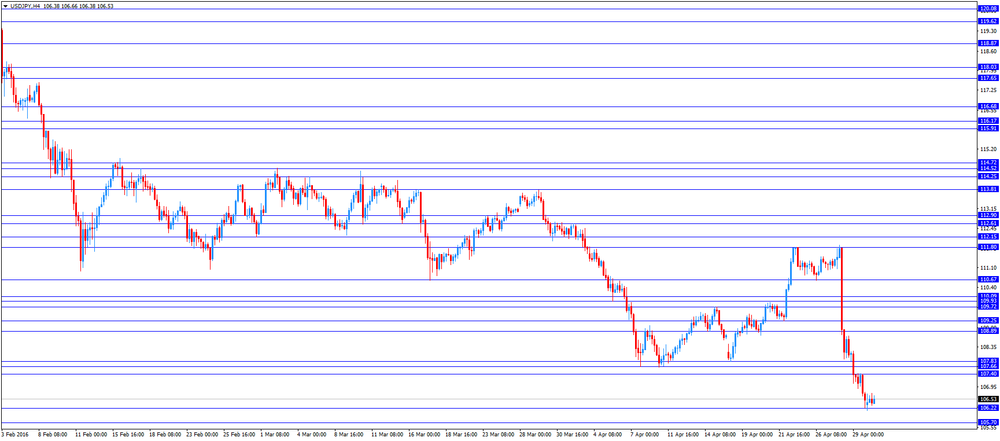Click the 116.17 price level label

988,121
